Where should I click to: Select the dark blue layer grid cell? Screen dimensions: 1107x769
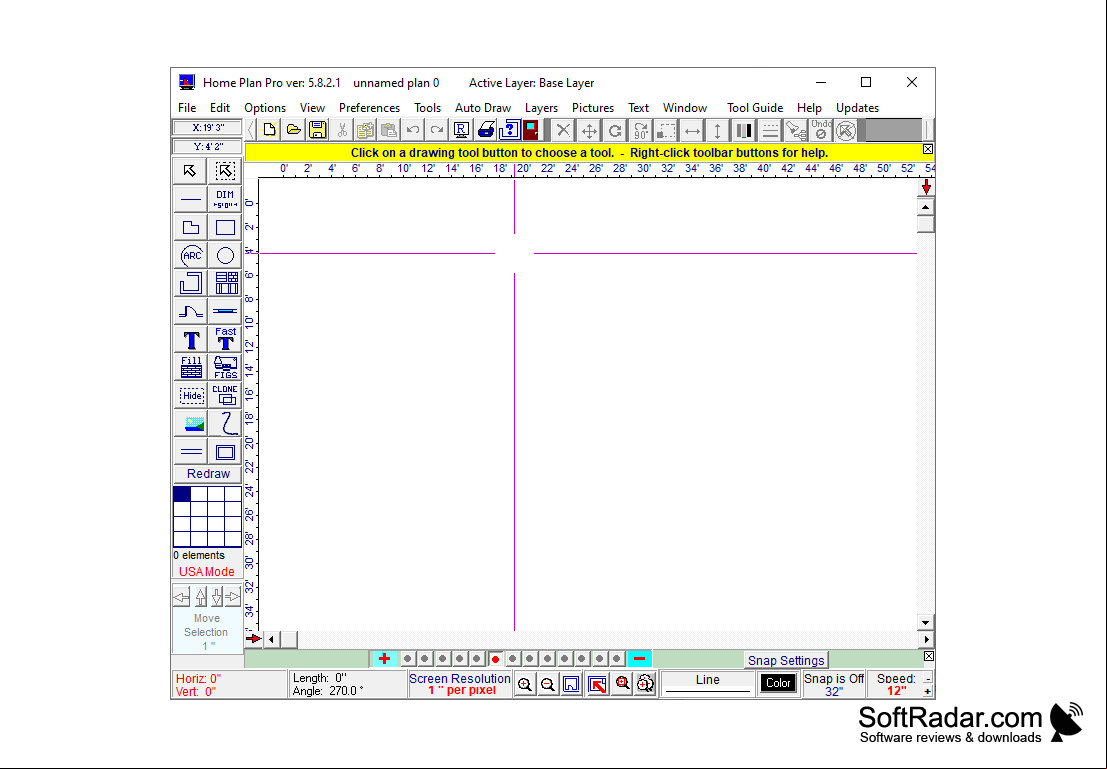181,494
